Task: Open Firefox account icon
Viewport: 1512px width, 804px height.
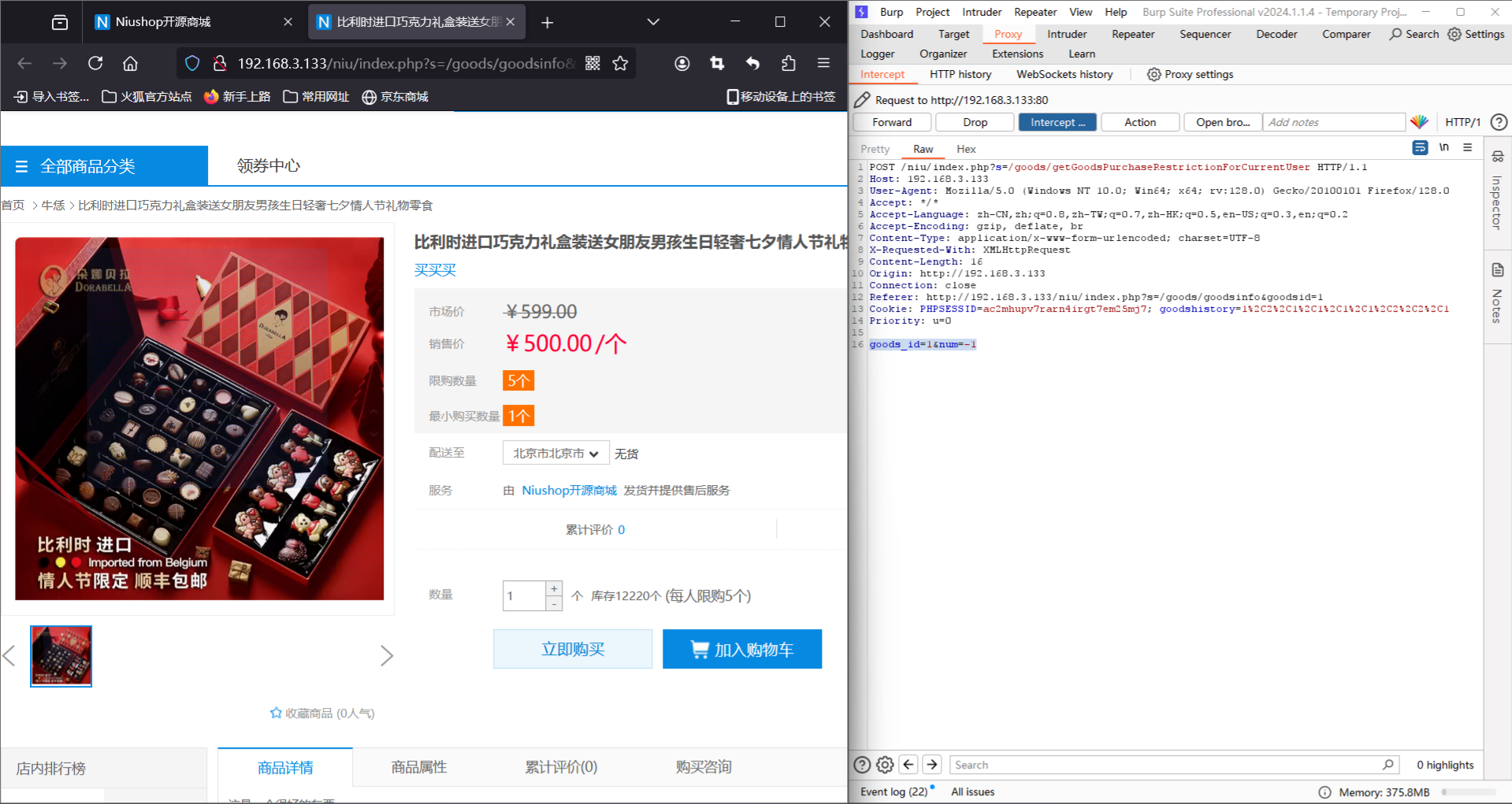Action: tap(682, 63)
